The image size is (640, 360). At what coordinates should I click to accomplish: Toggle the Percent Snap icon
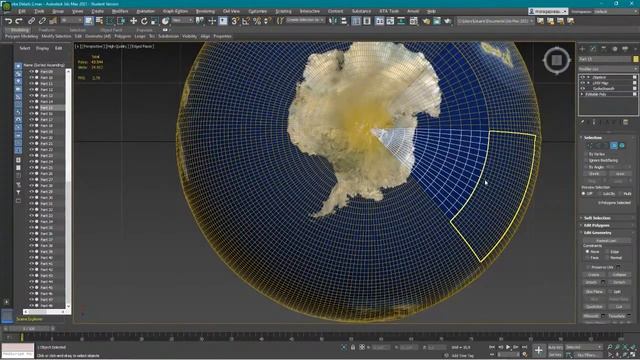pos(257,21)
